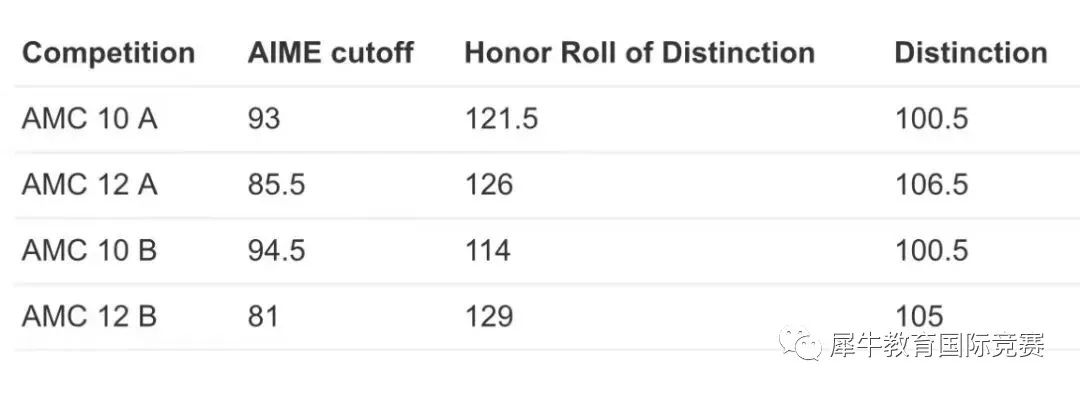Click the Honor Roll value 121.5
Image resolution: width=1080 pixels, height=393 pixels.
[501, 119]
